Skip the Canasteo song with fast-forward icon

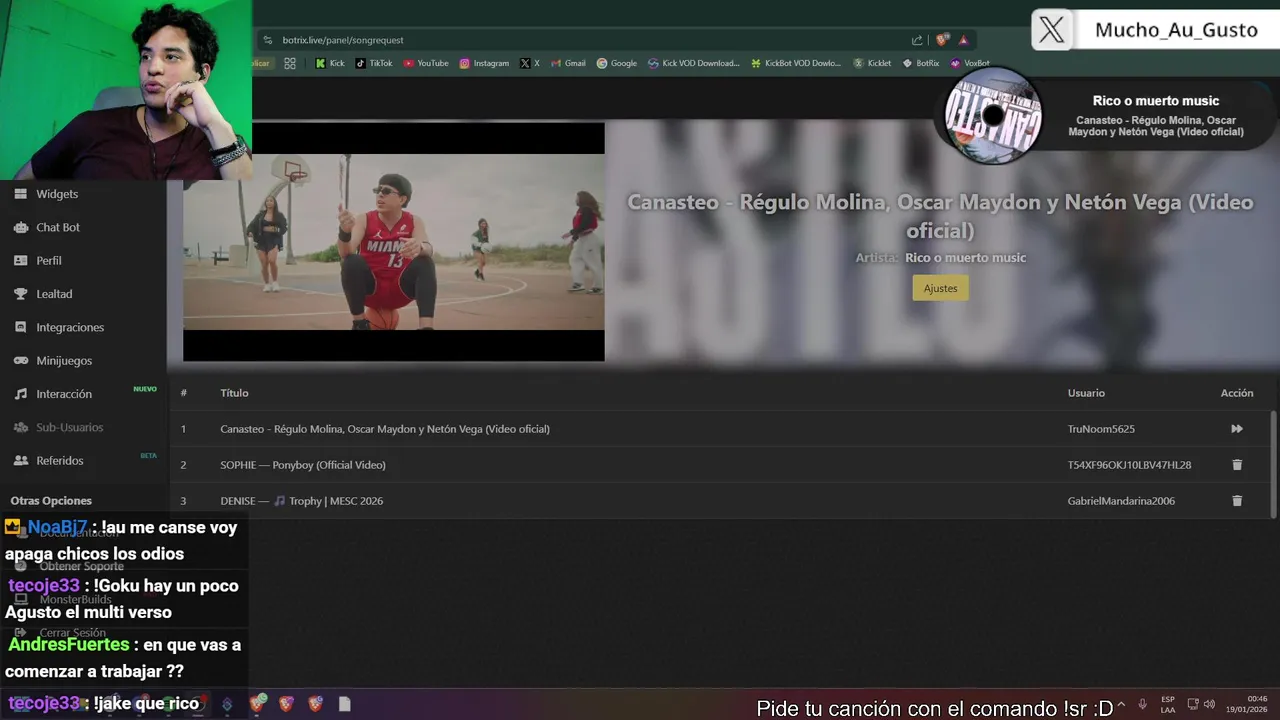coord(1237,429)
